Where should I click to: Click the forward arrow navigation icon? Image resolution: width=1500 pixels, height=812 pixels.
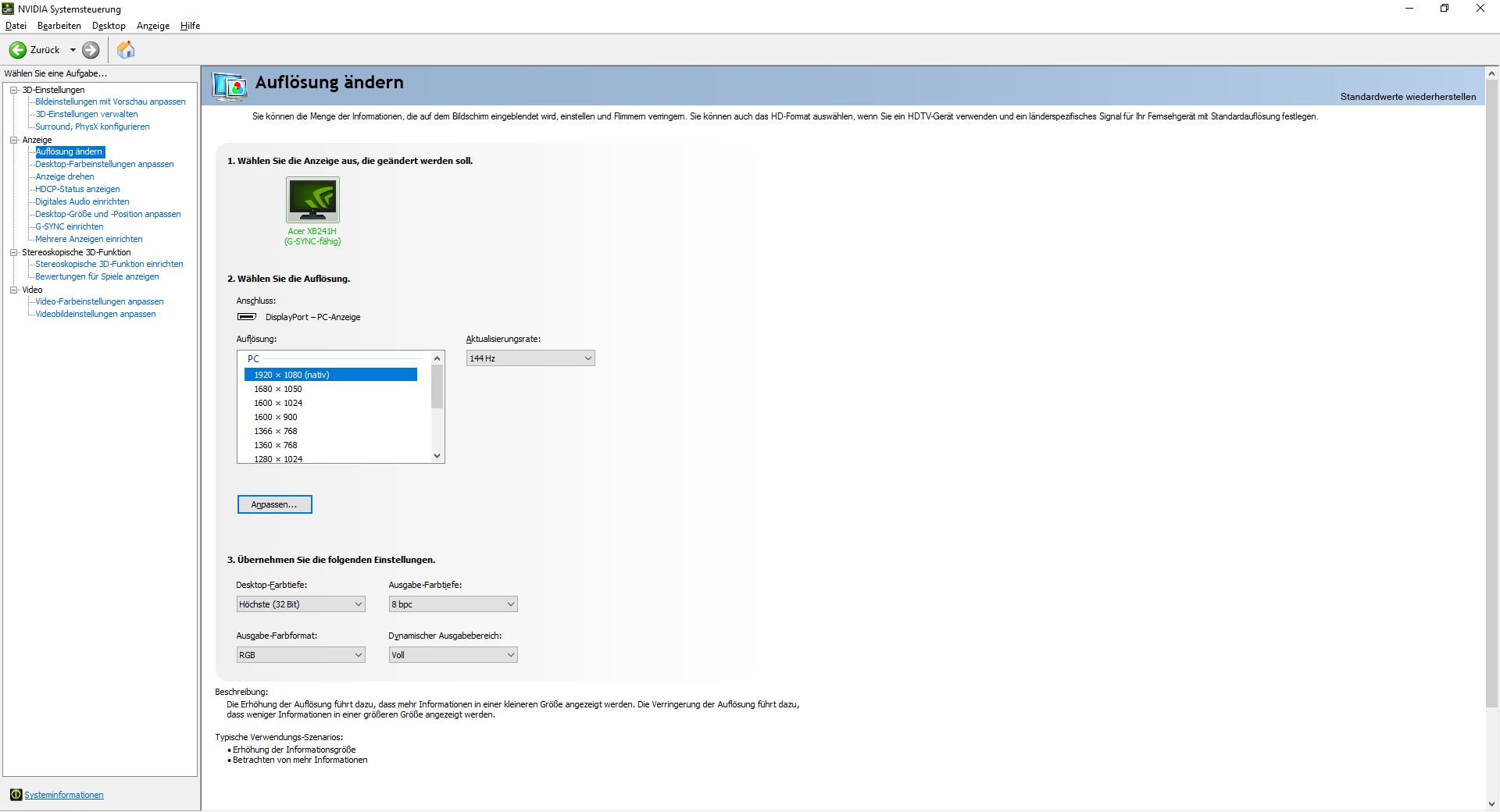coord(91,50)
